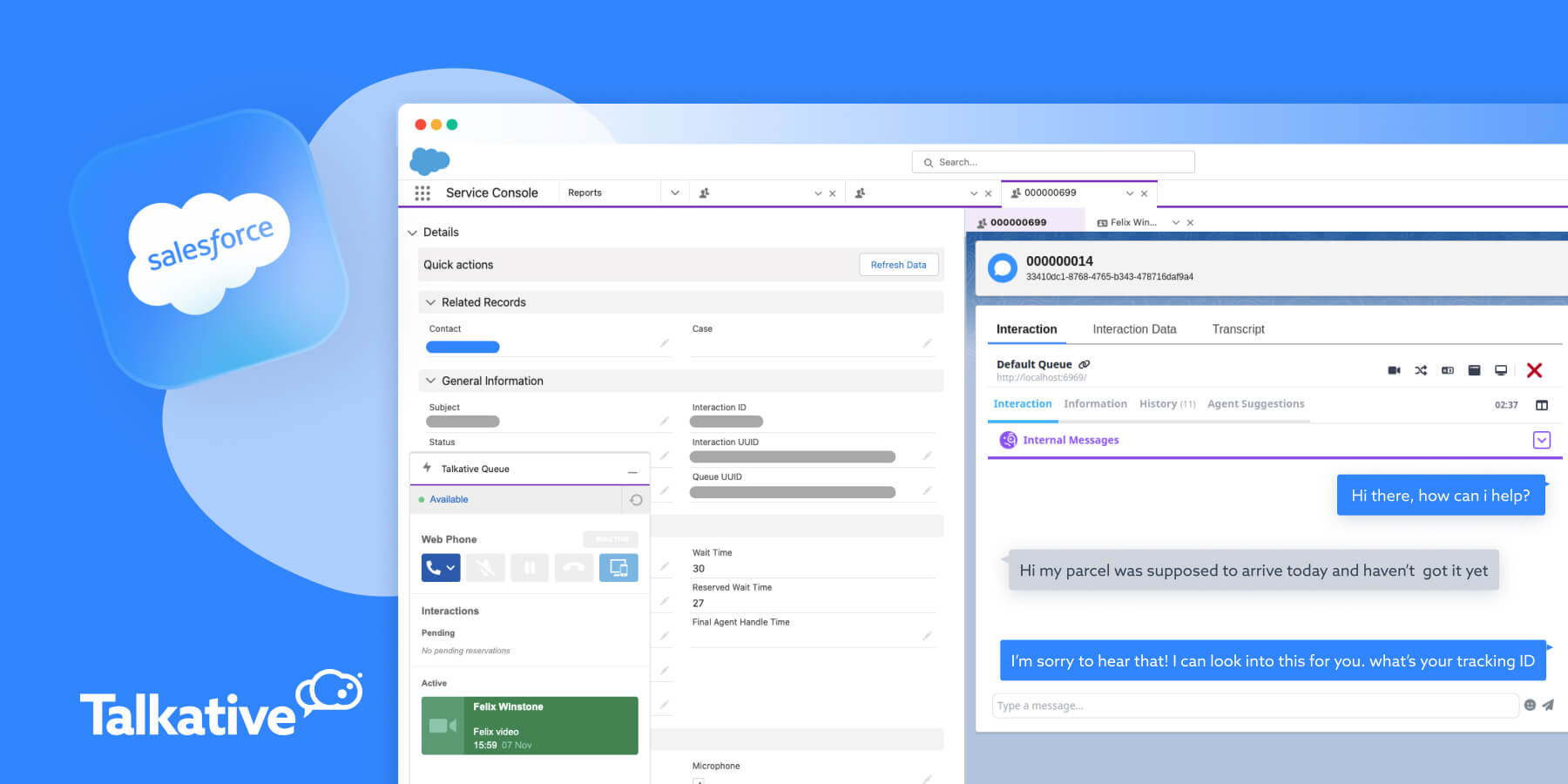Start a video call from the chat toolbar
The image size is (1568, 784).
(1394, 370)
